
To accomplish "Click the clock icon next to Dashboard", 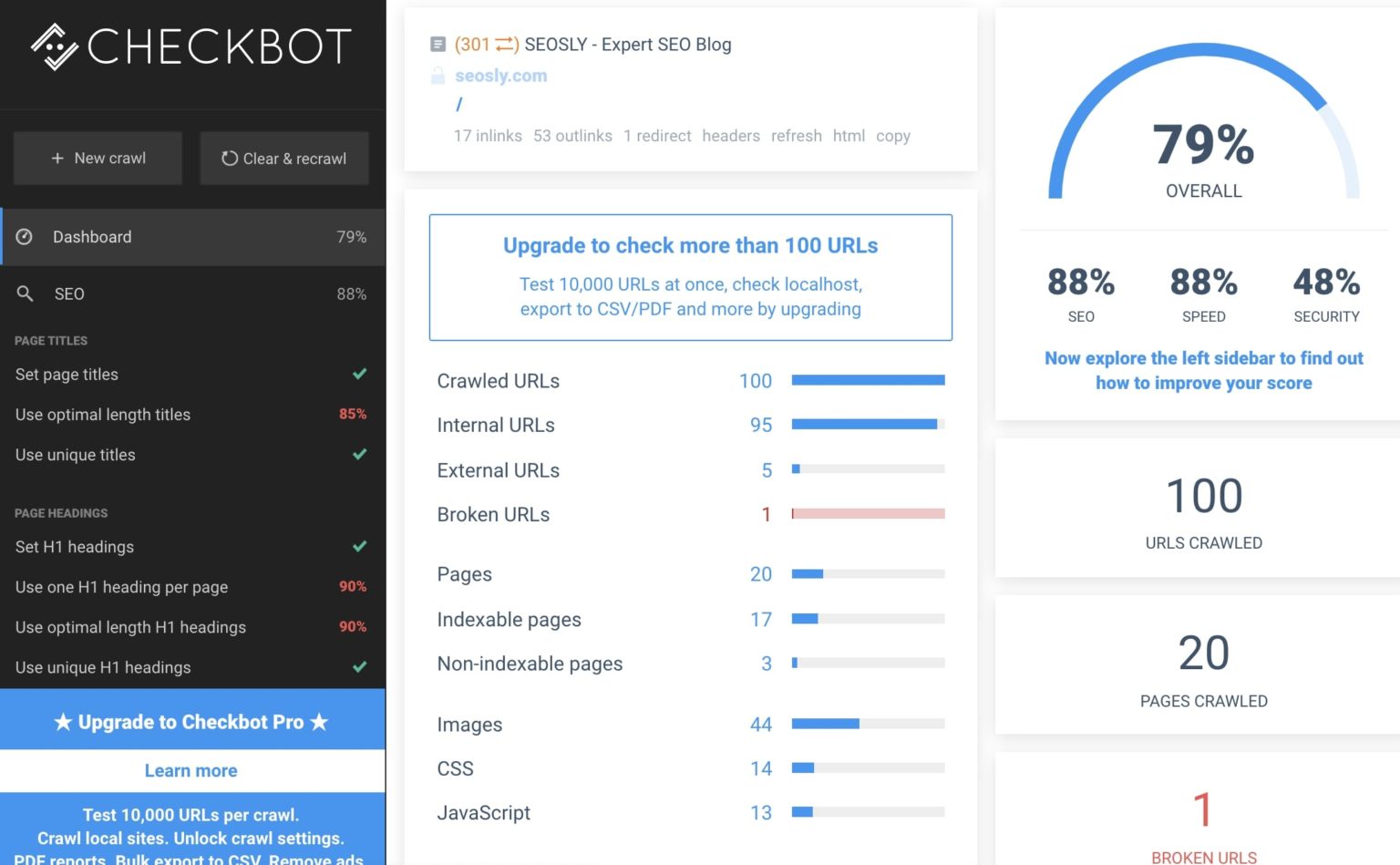I will tap(25, 237).
